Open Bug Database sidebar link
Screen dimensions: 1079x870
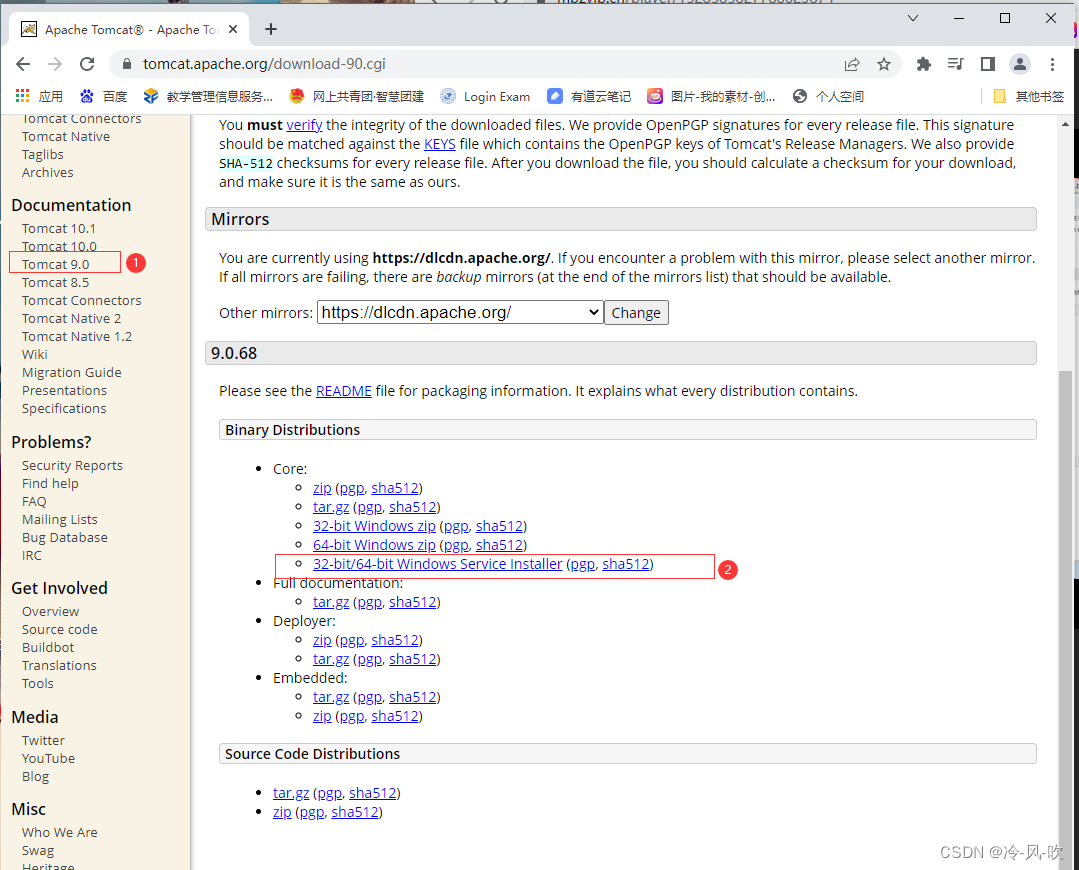point(65,538)
